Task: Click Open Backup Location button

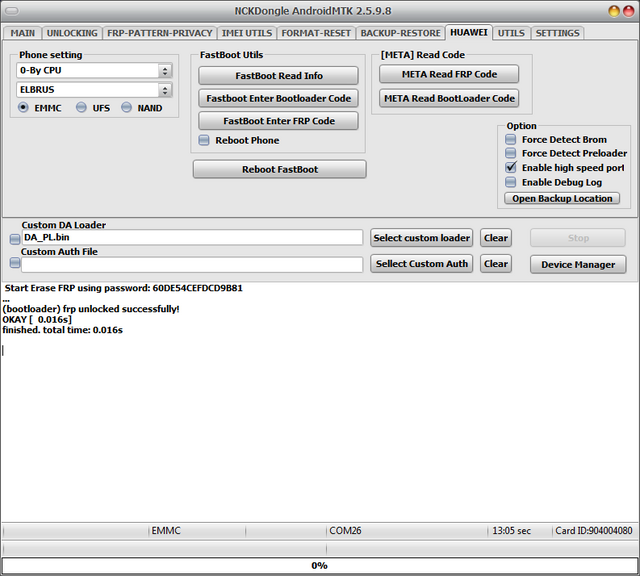Action: [562, 198]
